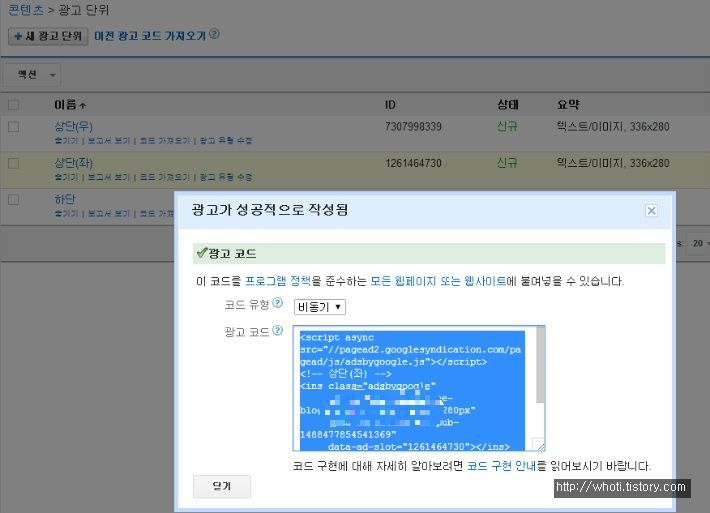Click 숨기기 under 상단(우)
This screenshot has height=513, width=710.
tap(66, 140)
